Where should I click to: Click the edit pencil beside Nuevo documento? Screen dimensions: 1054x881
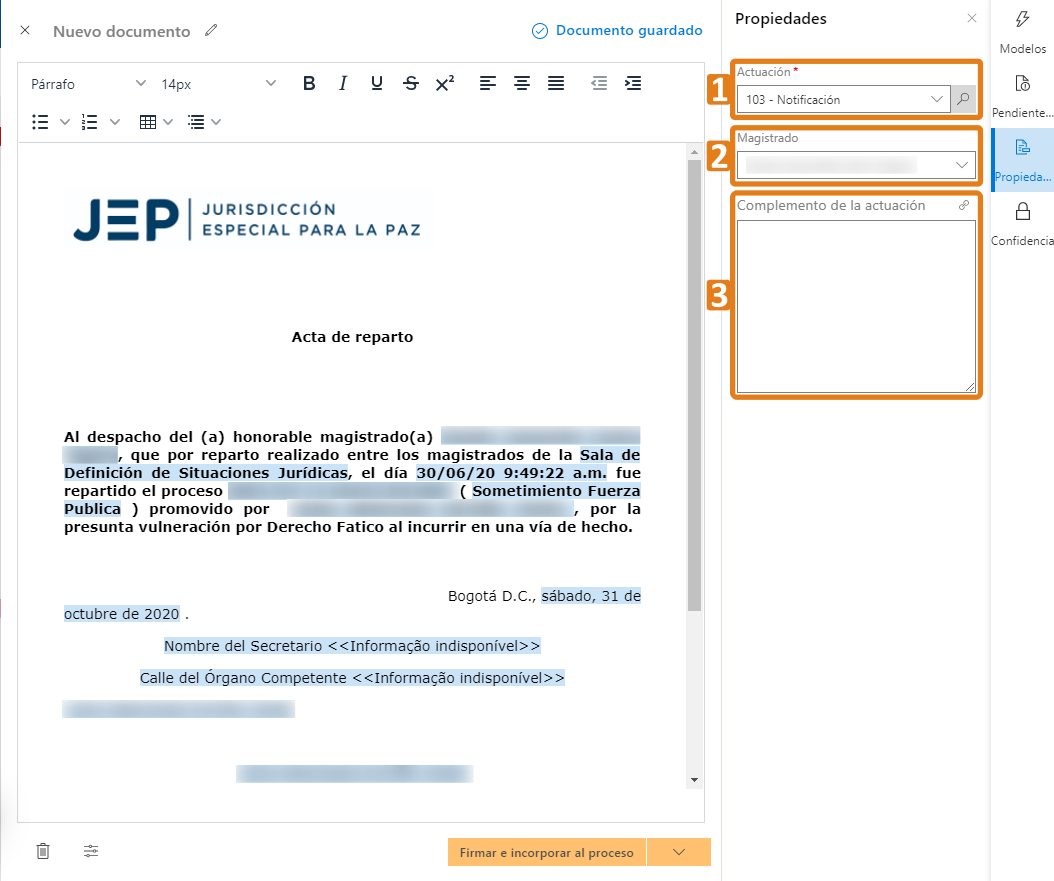210,31
